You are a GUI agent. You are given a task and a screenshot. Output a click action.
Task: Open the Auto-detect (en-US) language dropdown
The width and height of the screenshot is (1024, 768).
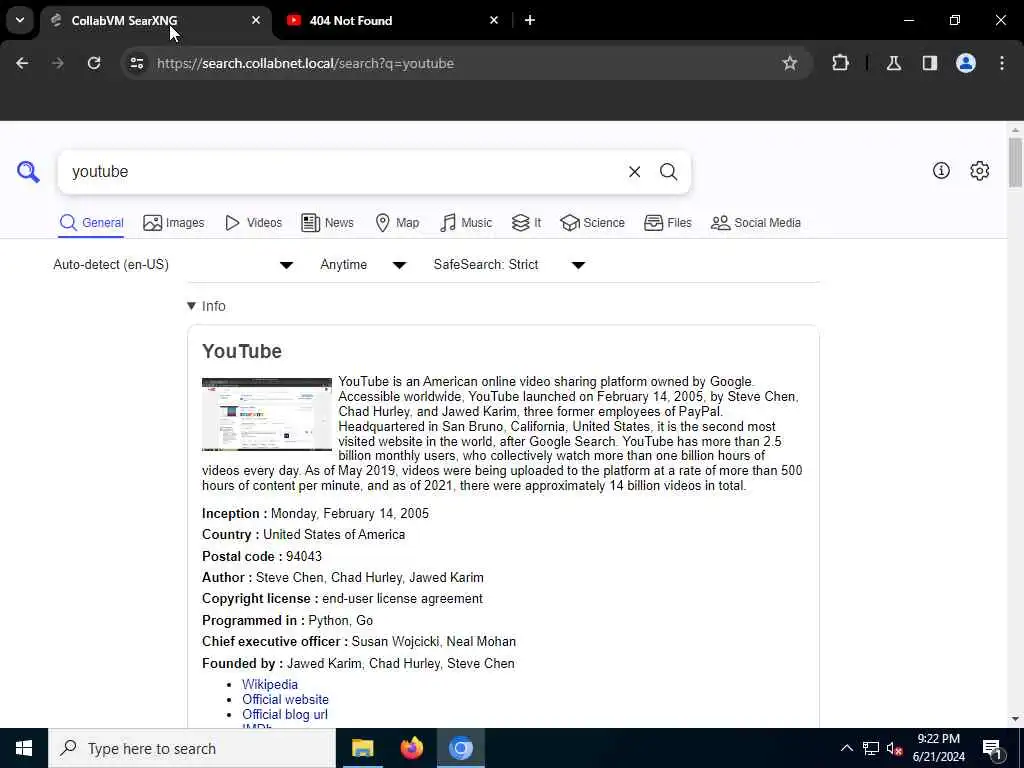173,264
